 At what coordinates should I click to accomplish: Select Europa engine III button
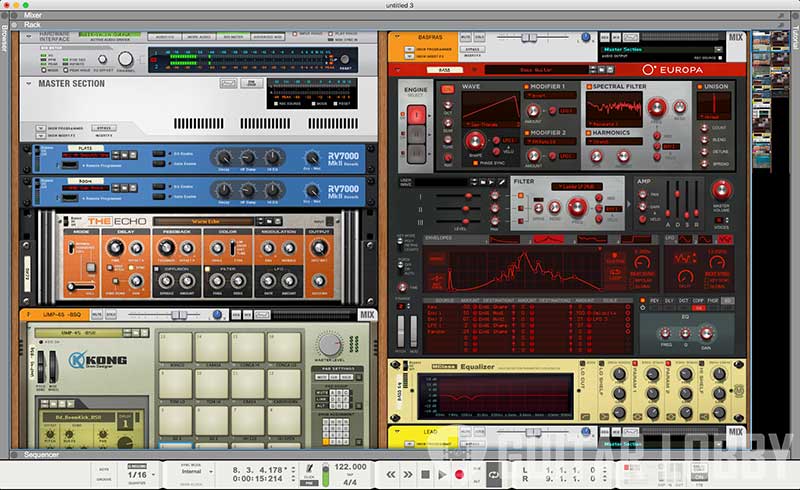tap(416, 153)
